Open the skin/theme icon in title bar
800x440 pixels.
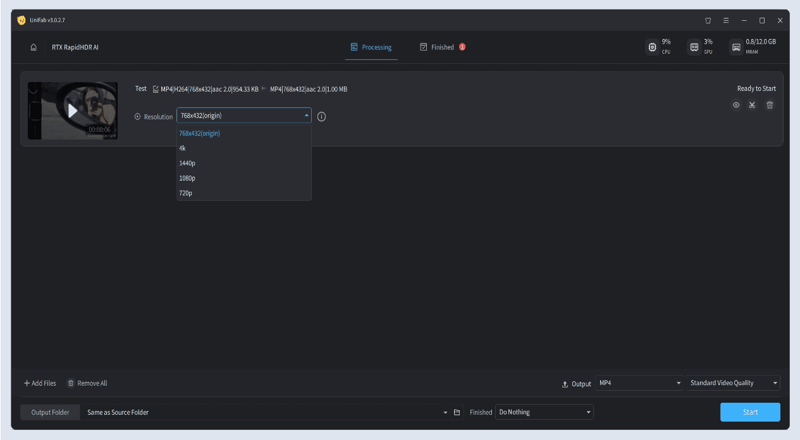[x=708, y=20]
